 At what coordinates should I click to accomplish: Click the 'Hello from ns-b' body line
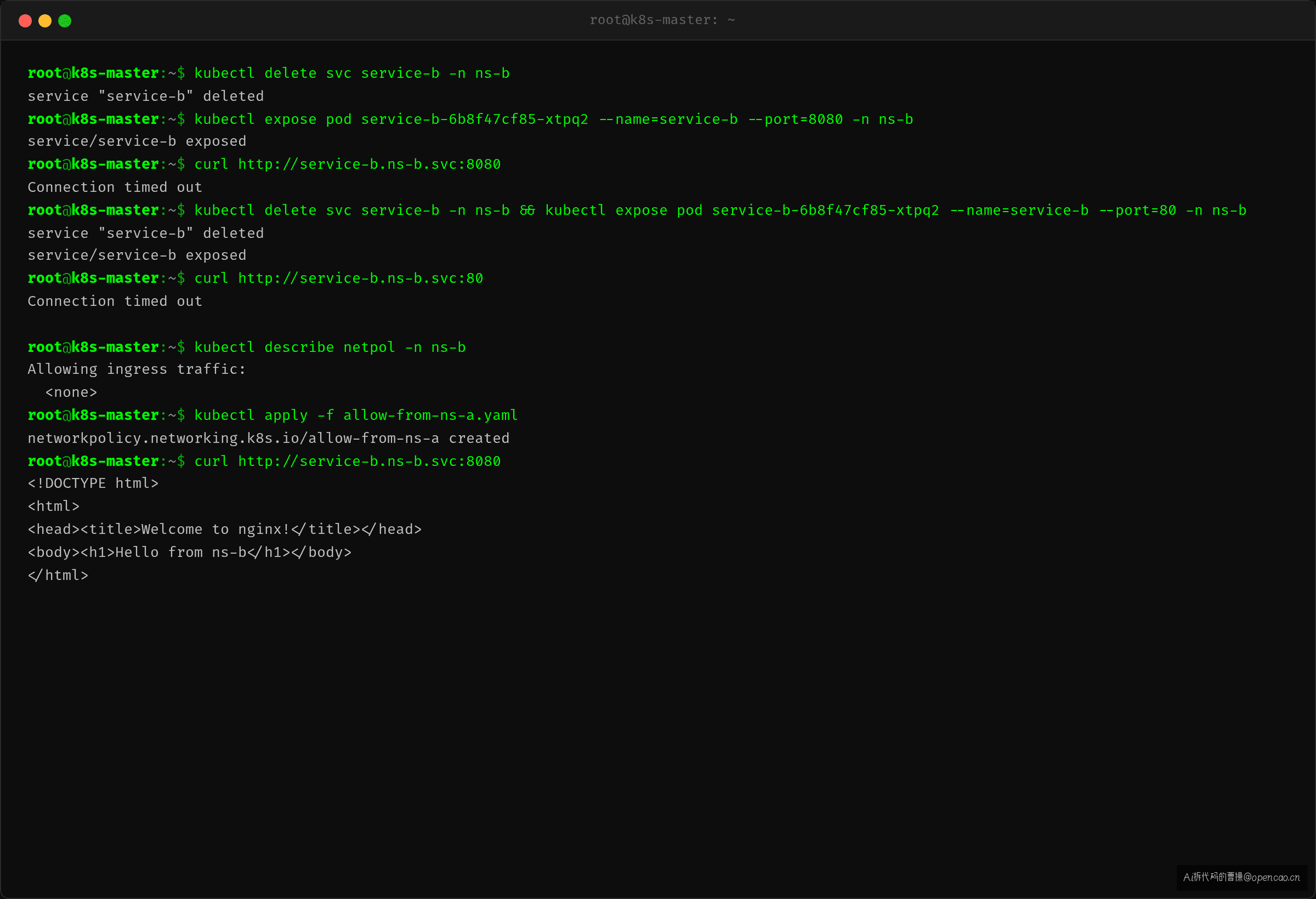[x=190, y=553]
